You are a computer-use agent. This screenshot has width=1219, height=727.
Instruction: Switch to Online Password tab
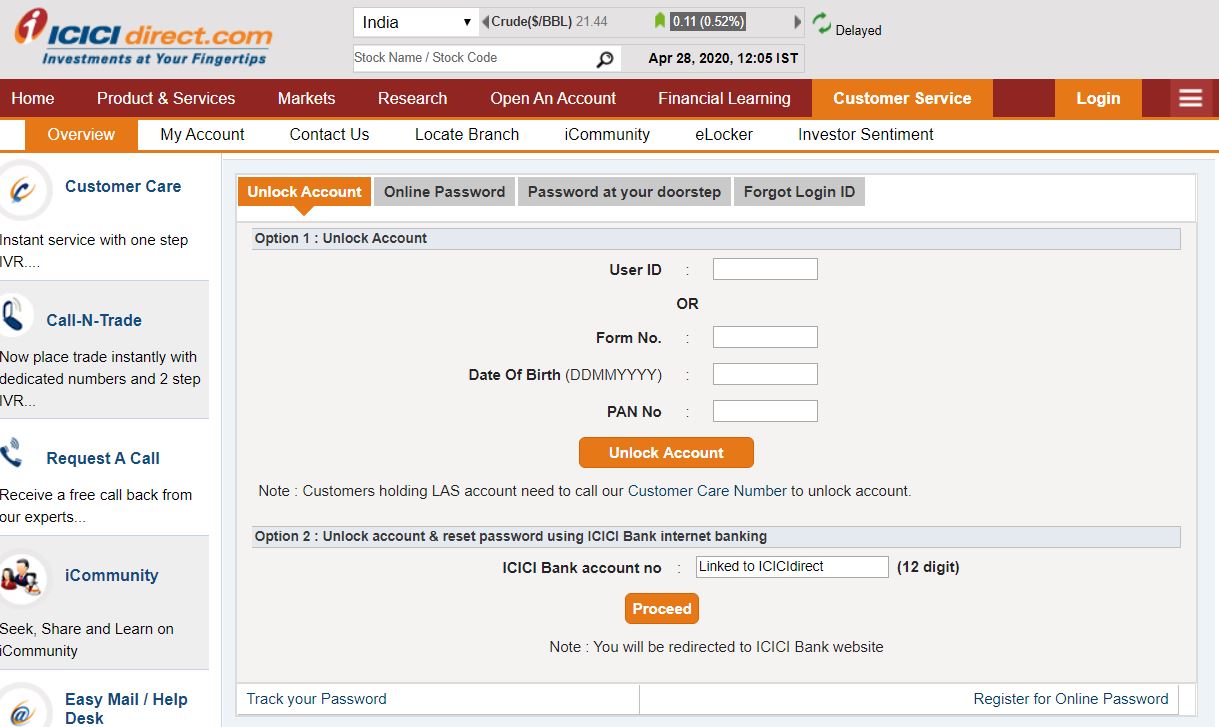point(444,192)
